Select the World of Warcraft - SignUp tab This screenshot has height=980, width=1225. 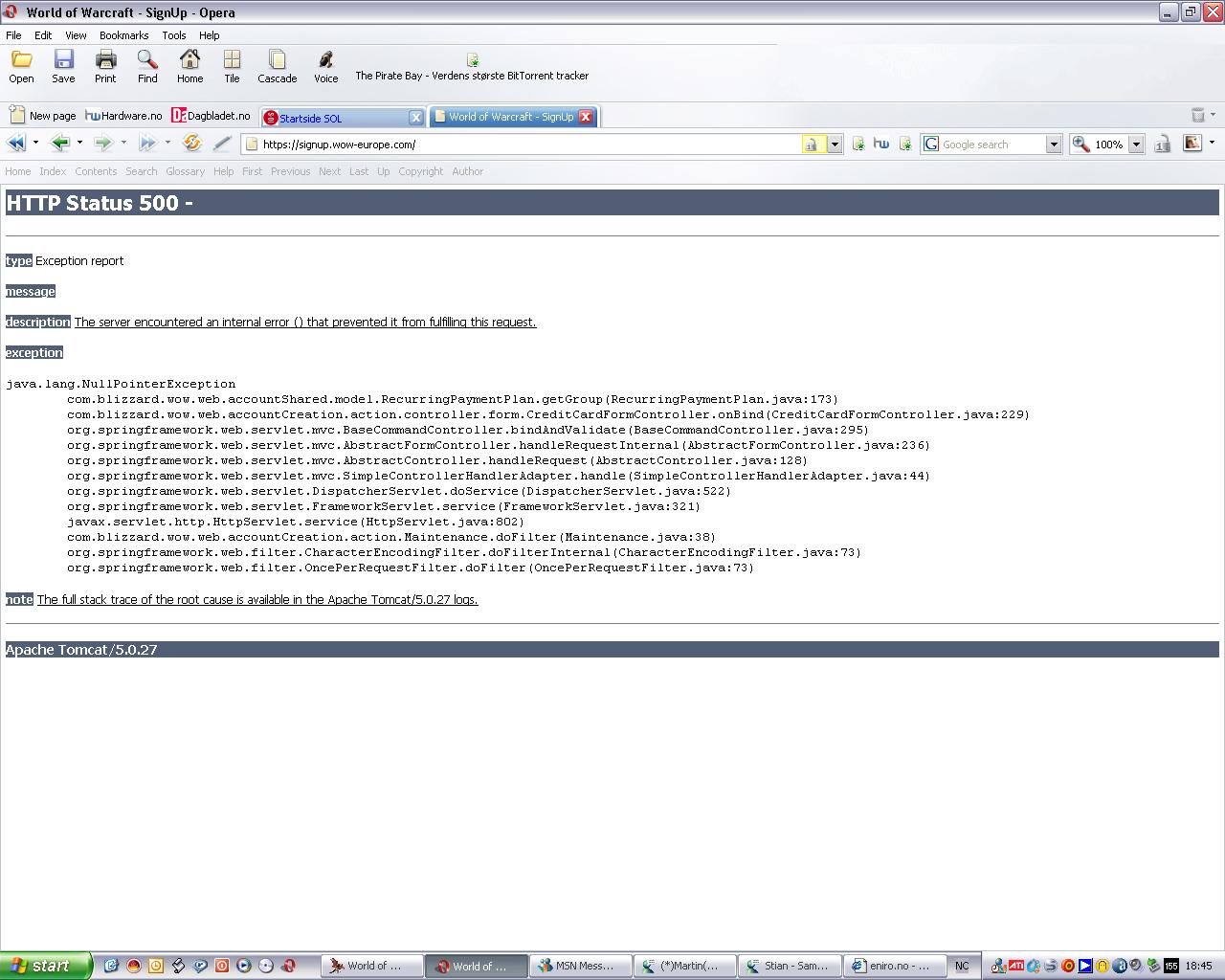tap(514, 117)
